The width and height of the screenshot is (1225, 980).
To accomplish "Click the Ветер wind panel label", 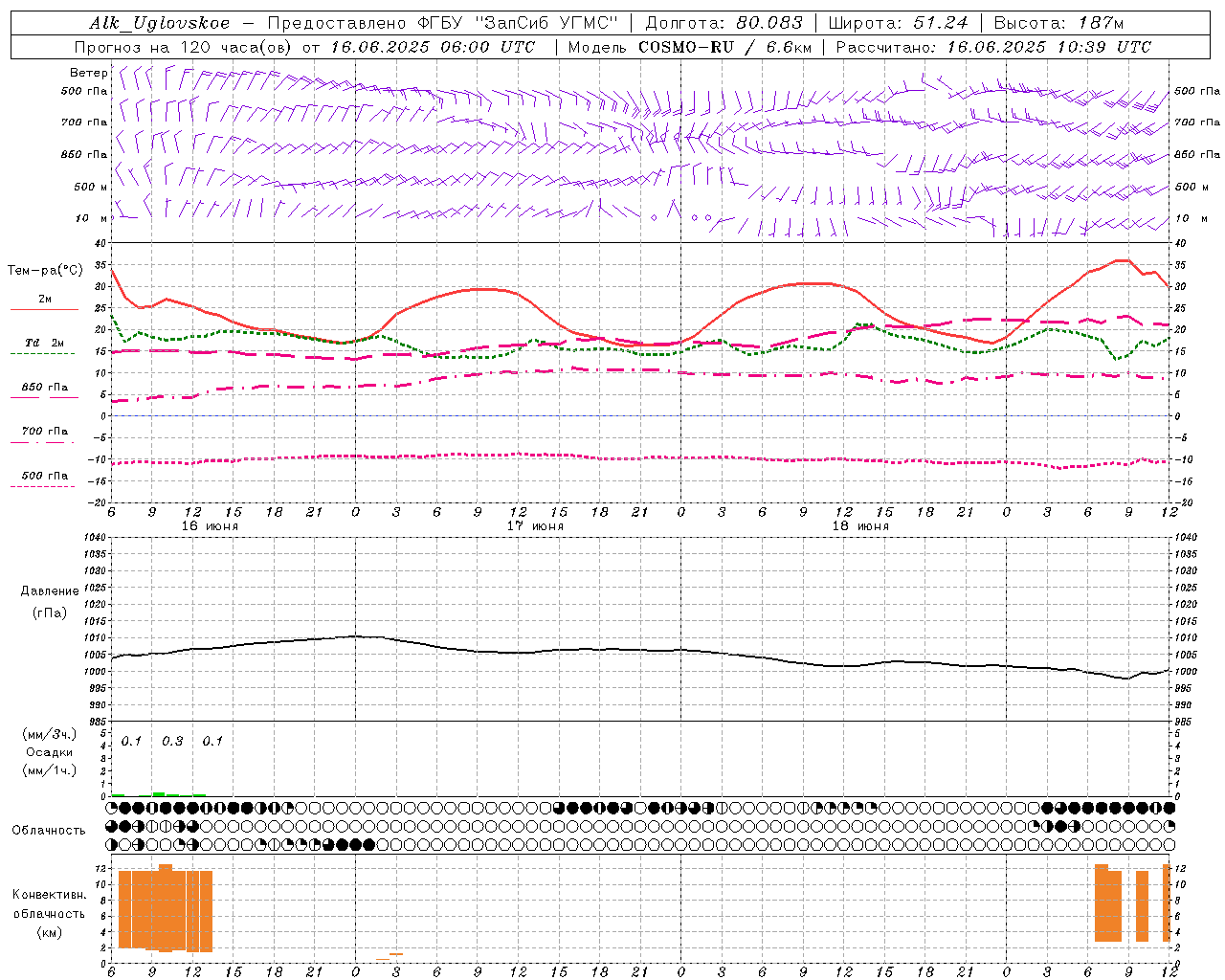I will point(88,73).
